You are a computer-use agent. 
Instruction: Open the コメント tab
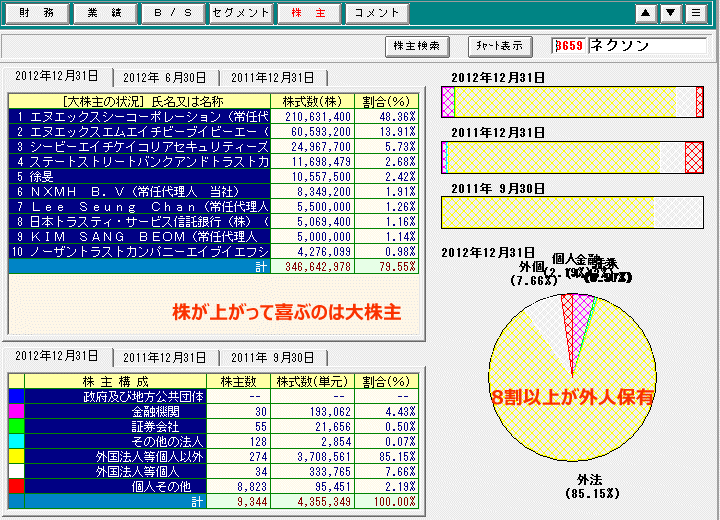point(377,13)
